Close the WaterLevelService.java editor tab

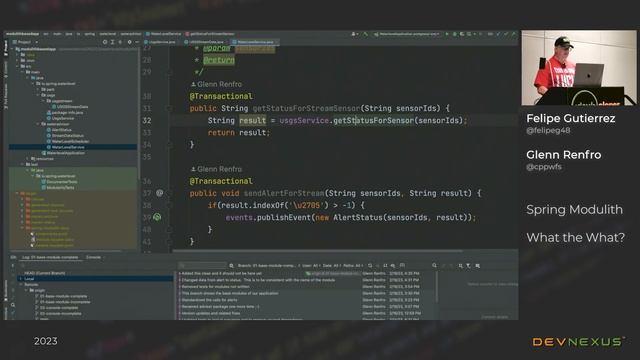click(x=277, y=42)
